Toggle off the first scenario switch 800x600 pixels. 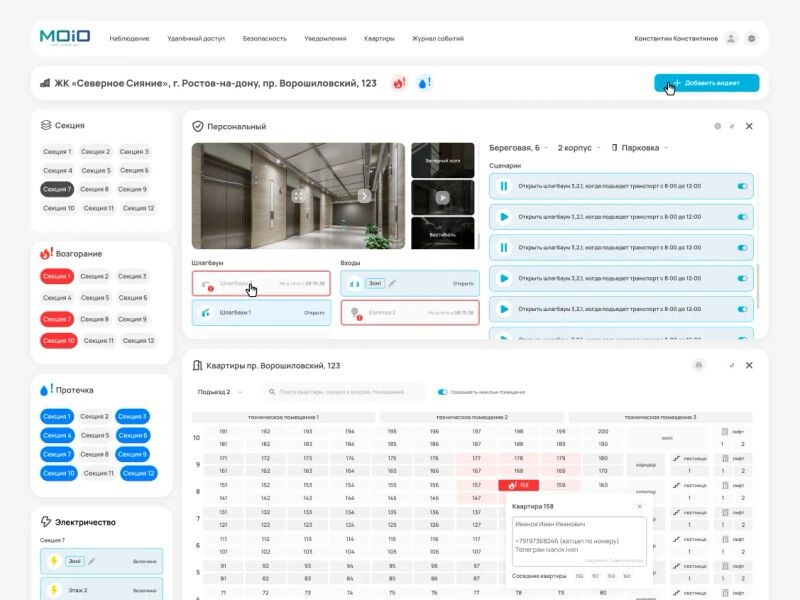742,186
